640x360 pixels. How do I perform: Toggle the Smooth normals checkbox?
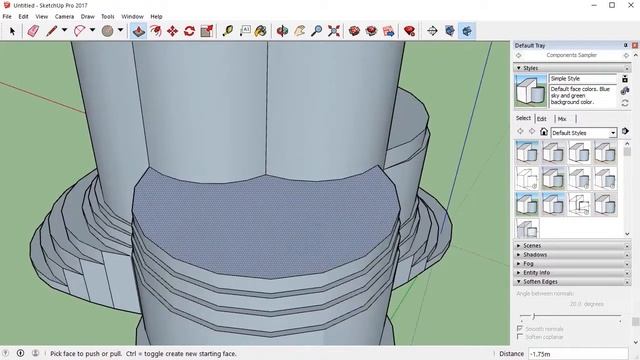[x=520, y=329]
